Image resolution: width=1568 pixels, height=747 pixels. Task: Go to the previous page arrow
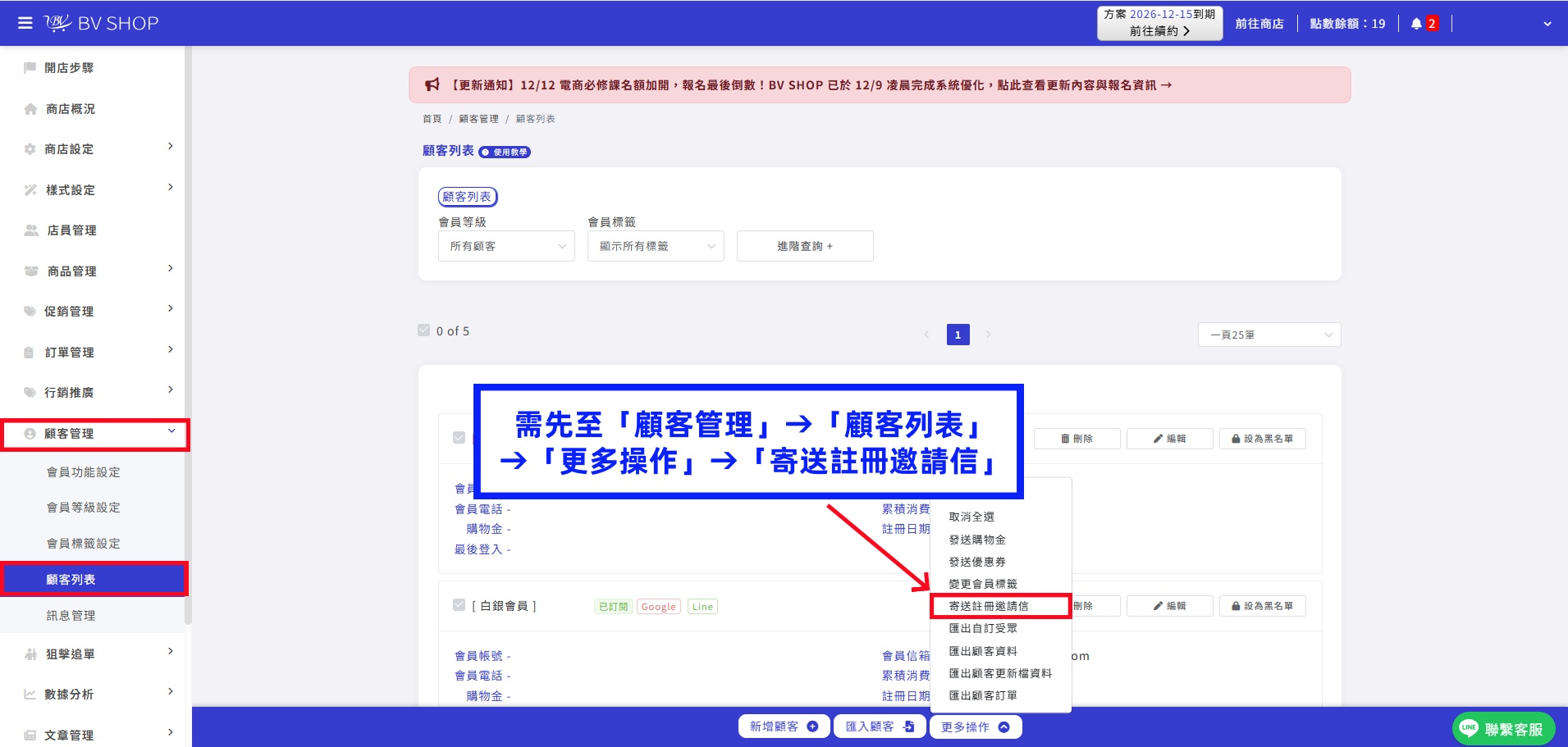click(927, 335)
